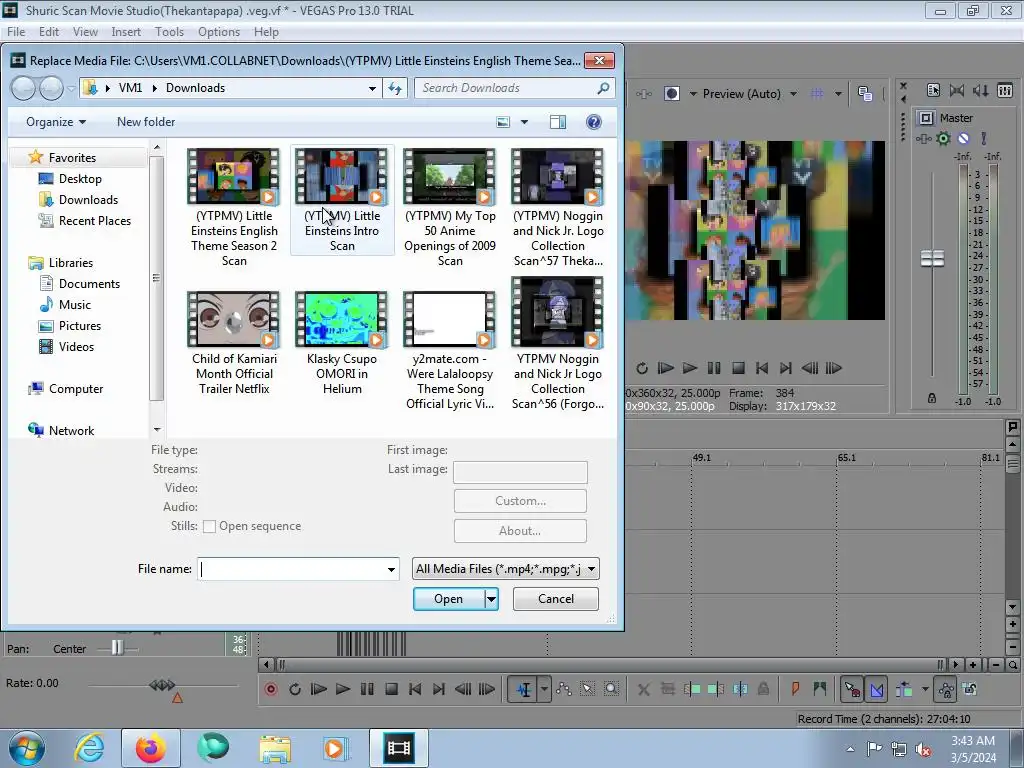Viewport: 1024px width, 768px height.
Task: Click the Trim Start icon
Action: [692, 689]
